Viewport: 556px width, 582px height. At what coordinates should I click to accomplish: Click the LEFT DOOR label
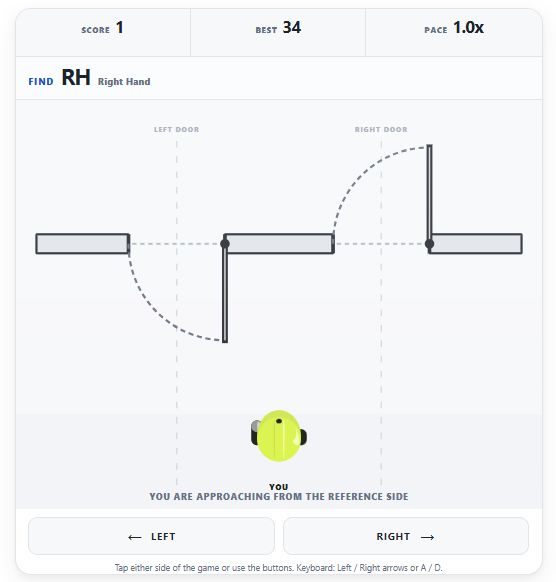pyautogui.click(x=177, y=130)
